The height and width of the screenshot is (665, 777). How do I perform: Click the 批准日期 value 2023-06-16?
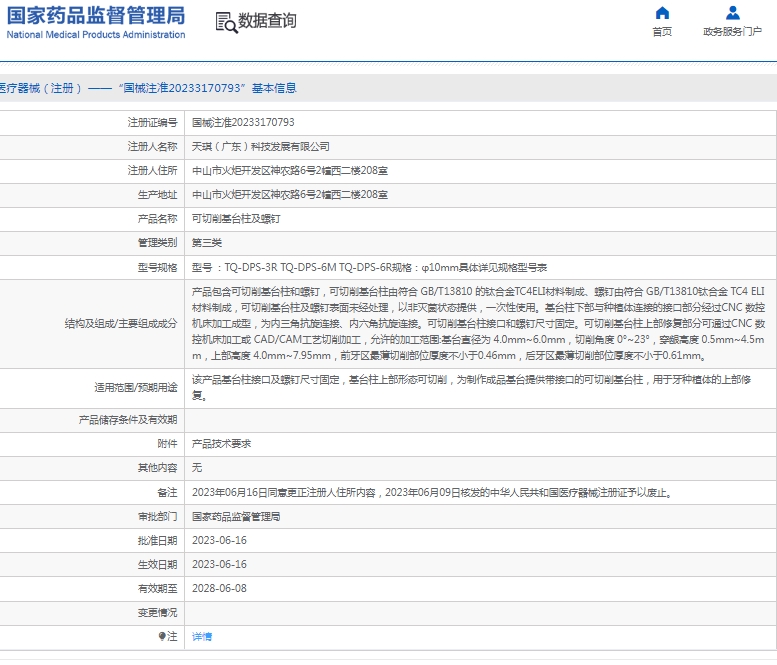(219, 541)
